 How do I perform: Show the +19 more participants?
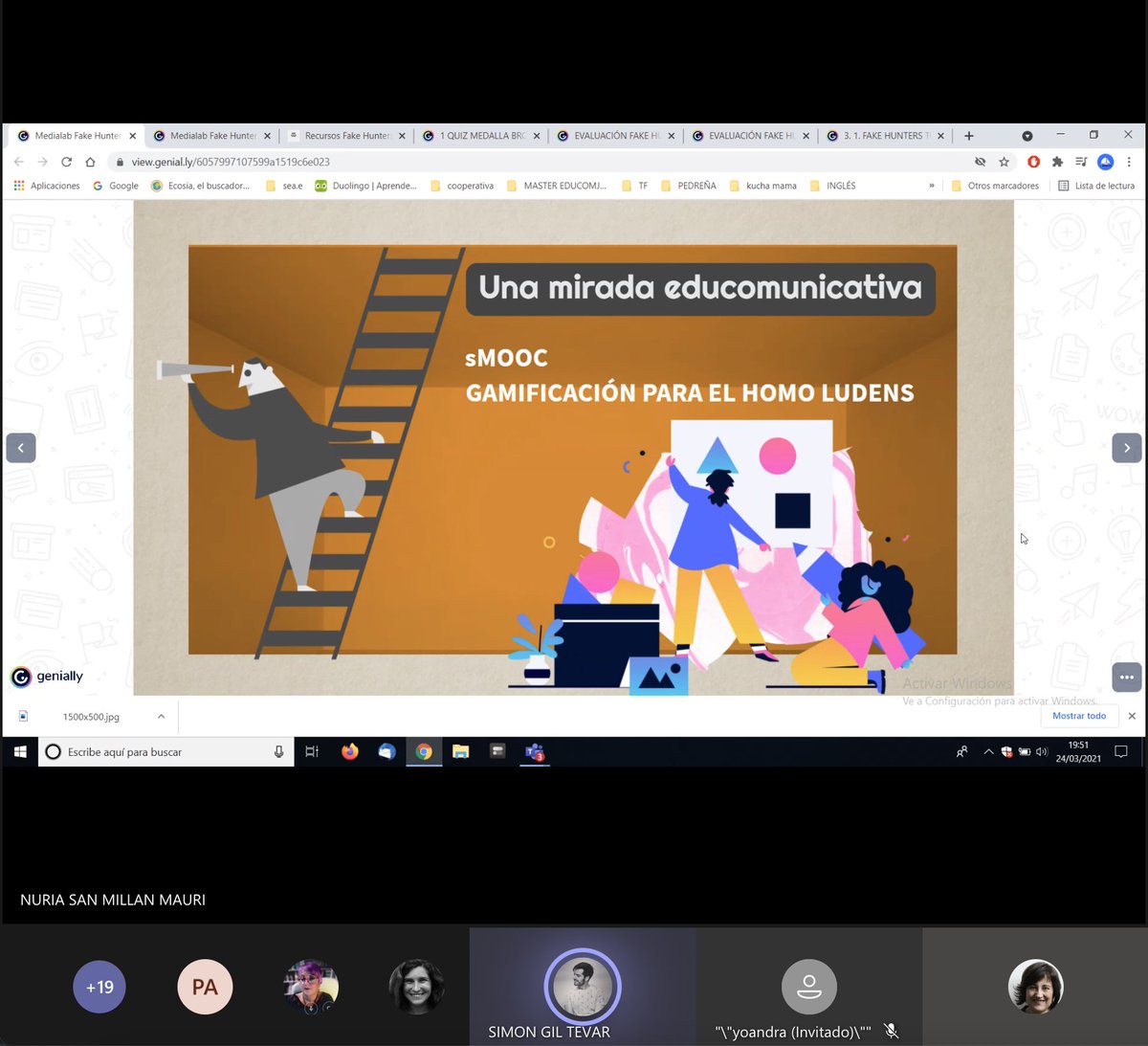coord(99,987)
